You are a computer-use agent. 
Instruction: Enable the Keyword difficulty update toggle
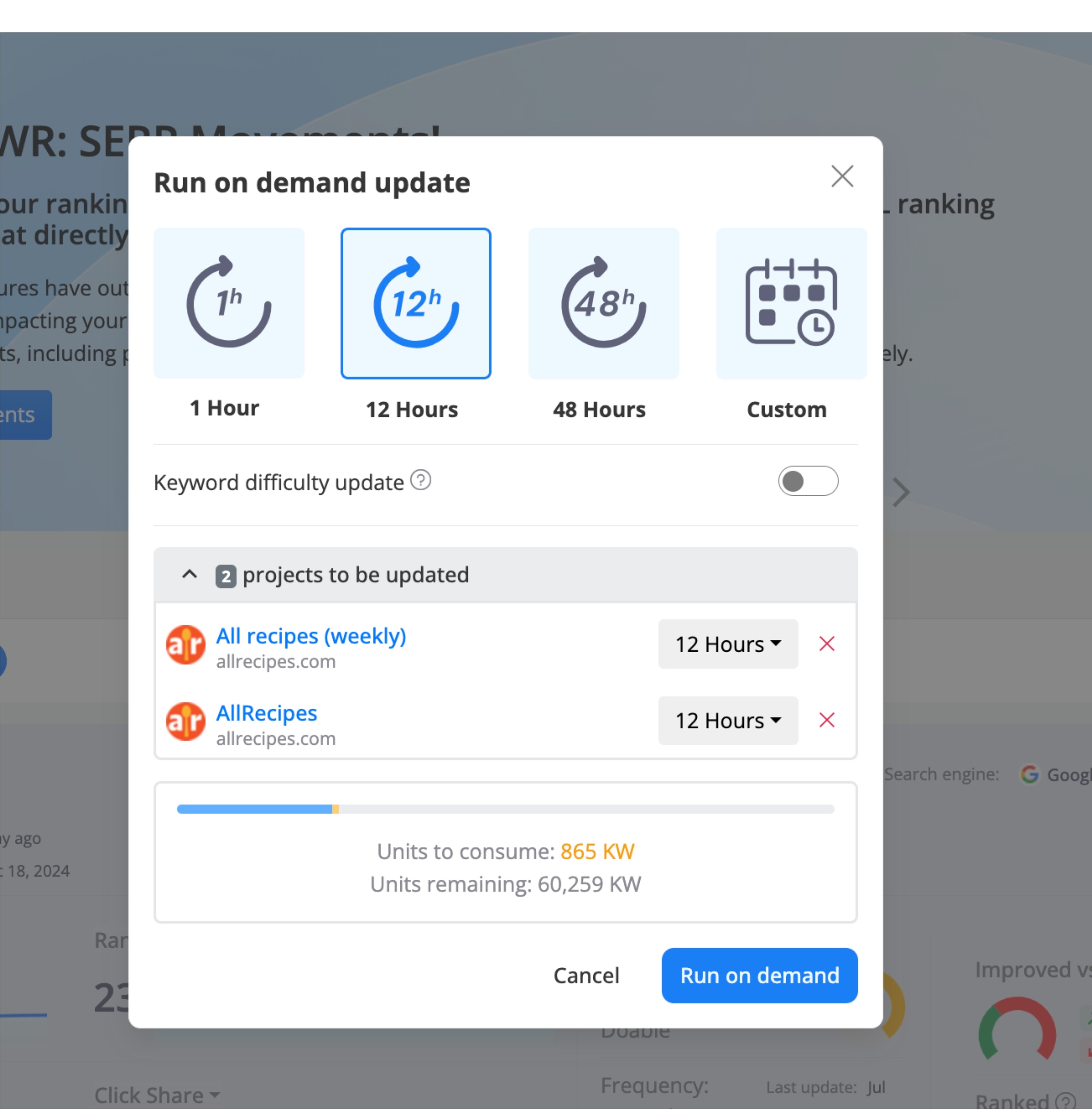808,481
